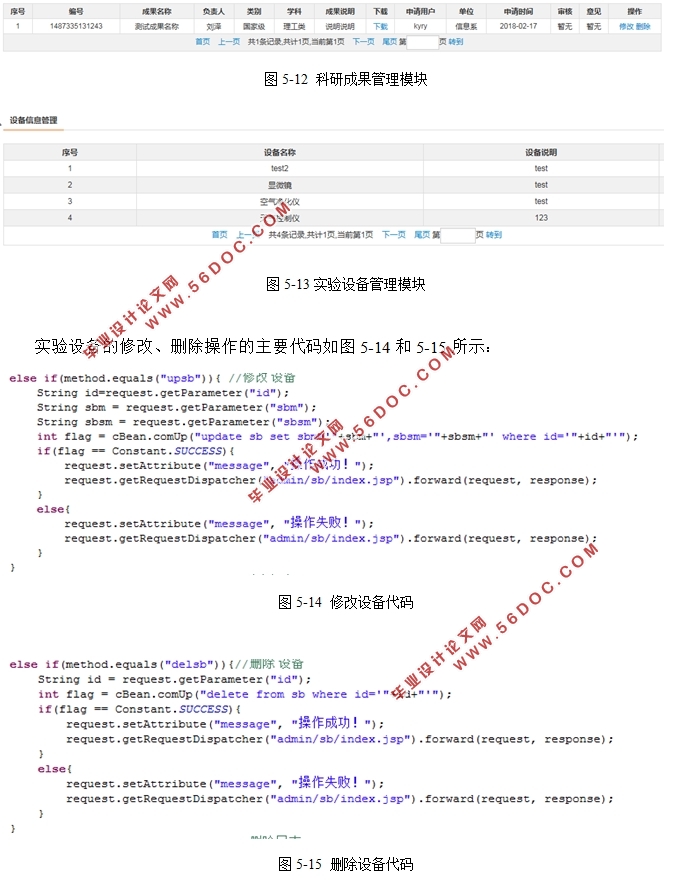Focus page number field in equipment pagination

[457, 235]
